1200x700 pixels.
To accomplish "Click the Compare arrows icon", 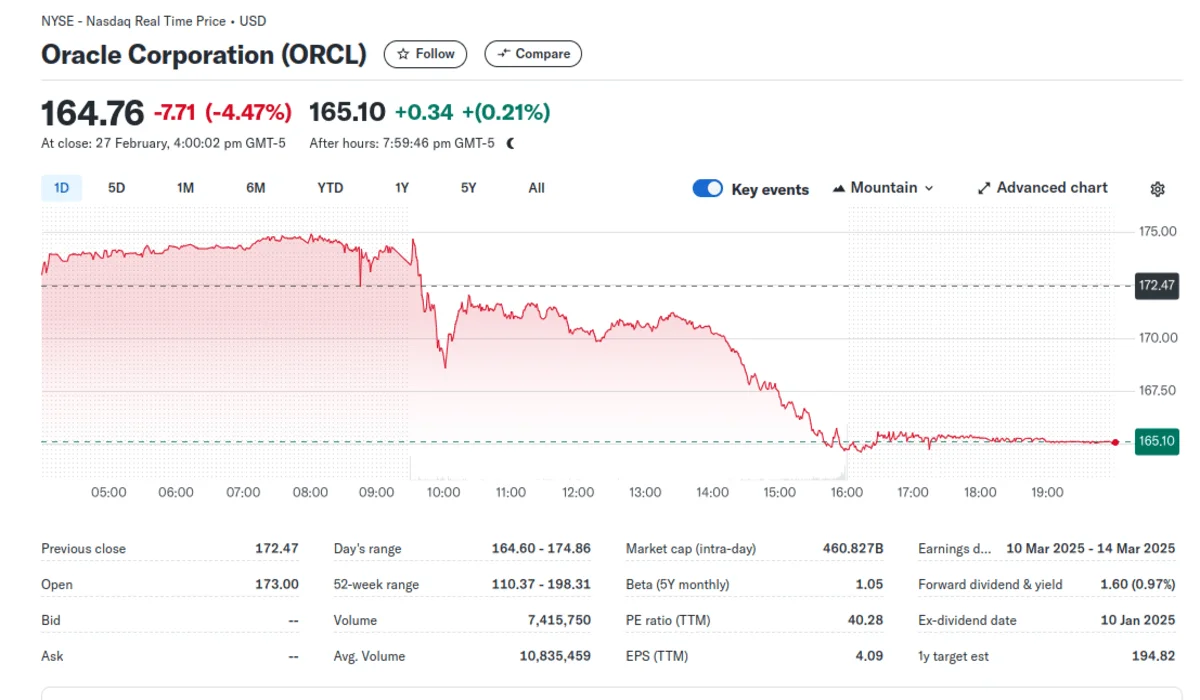I will click(504, 54).
